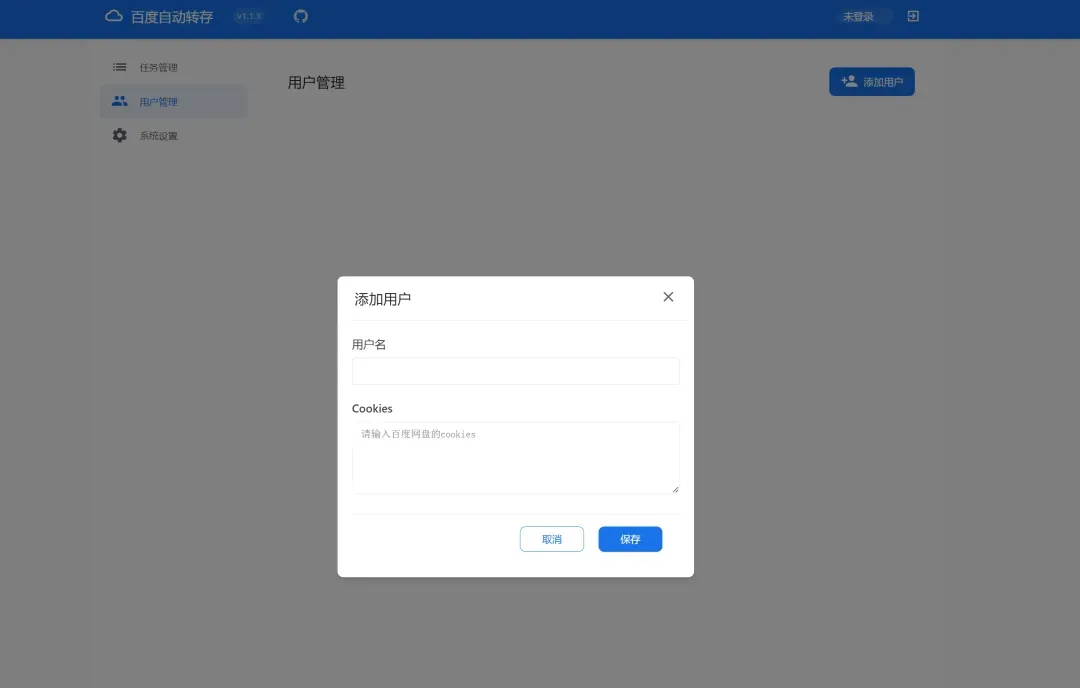Click the login arrow icon in header

pos(913,16)
